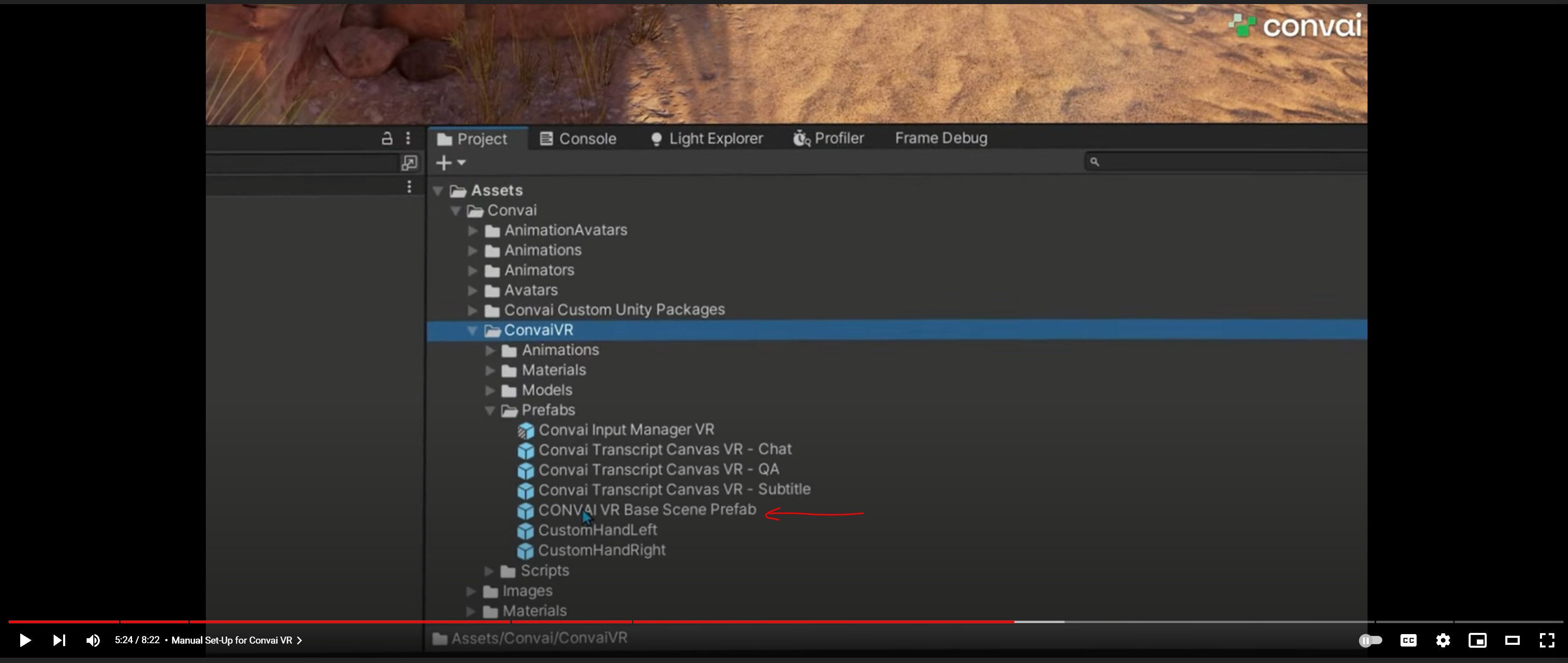This screenshot has height=663, width=1568.
Task: Expand the Avatars folder
Action: pos(472,290)
